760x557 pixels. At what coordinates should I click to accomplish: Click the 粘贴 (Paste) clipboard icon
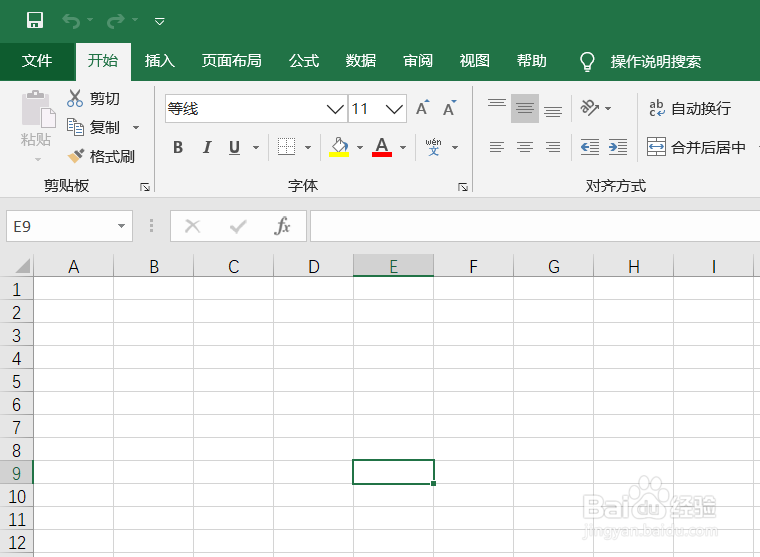[x=38, y=109]
